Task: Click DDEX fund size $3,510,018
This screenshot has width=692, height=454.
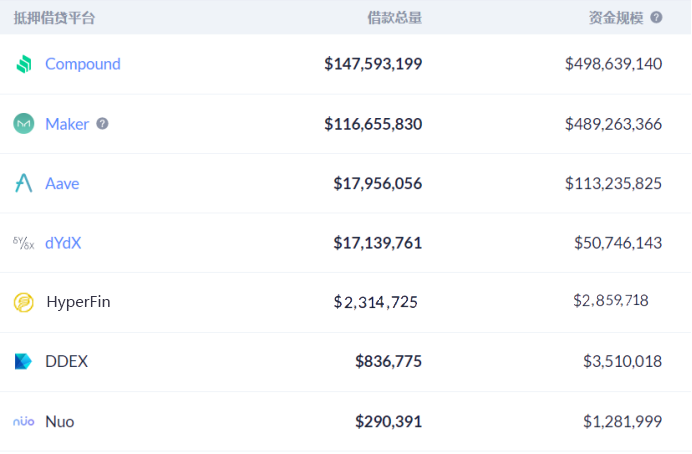Action: pyautogui.click(x=623, y=361)
